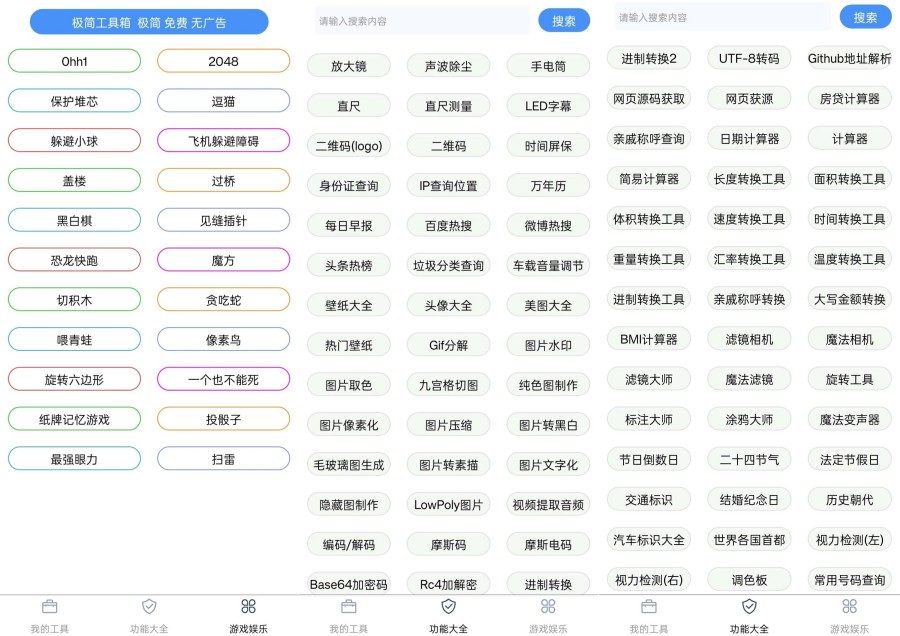Tap the 极简工具箱 极简 免费 无广告 header banner
900x636 pixels.
(149, 22)
